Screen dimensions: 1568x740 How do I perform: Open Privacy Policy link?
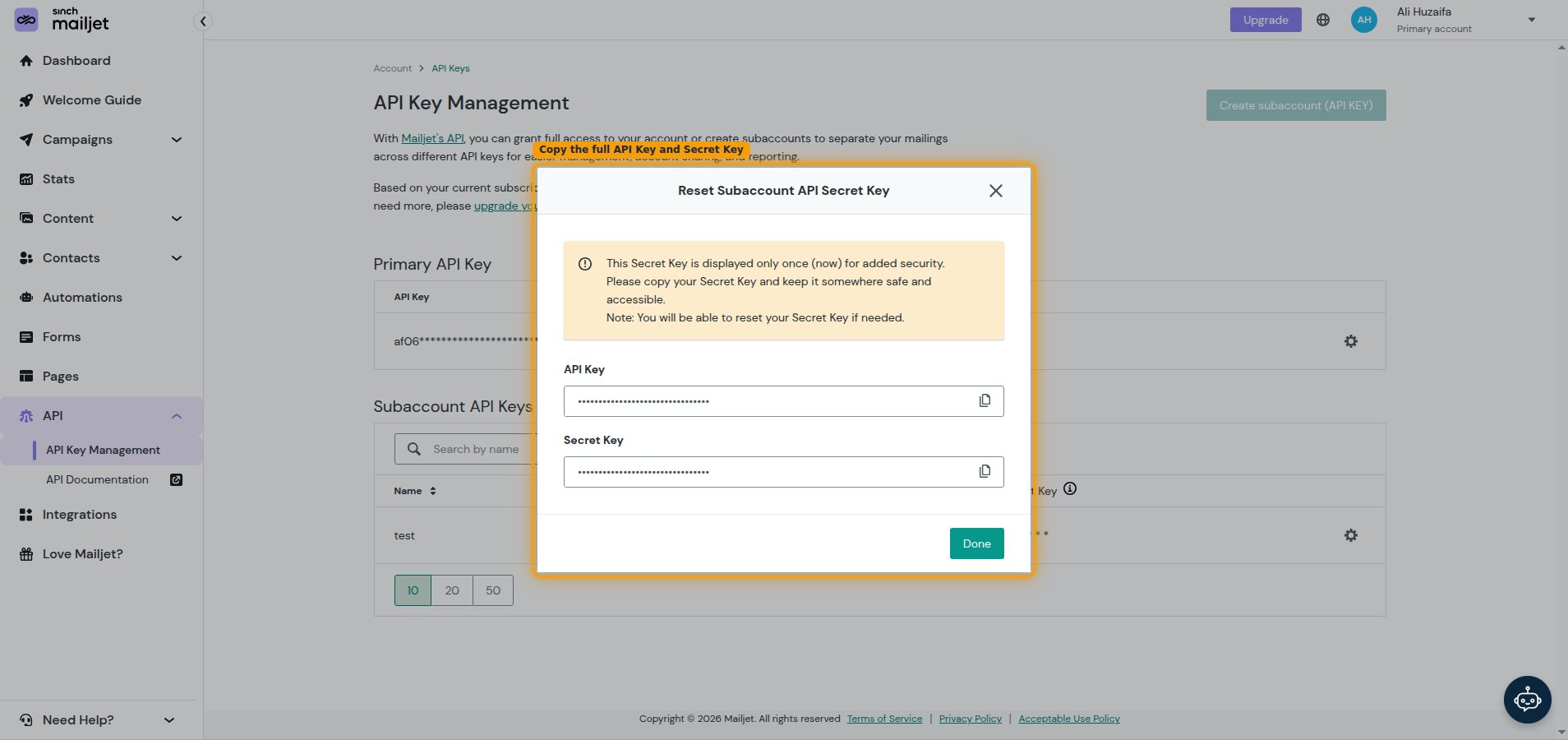point(971,719)
